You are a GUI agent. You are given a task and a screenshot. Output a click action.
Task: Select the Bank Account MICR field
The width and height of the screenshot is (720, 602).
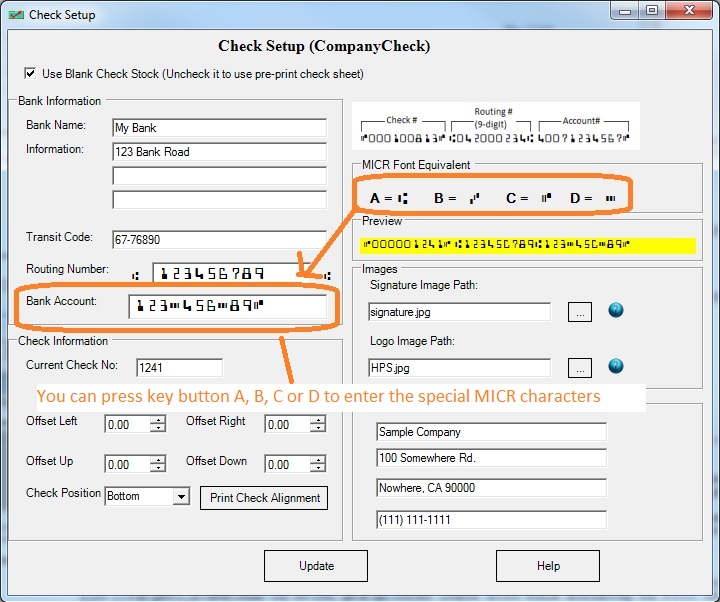click(227, 306)
